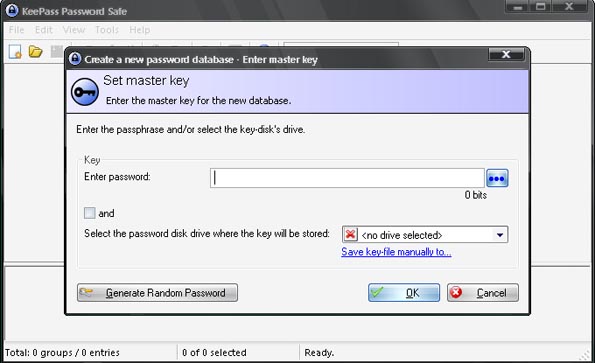The image size is (595, 363).
Task: Click the New database toolbar icon
Action: point(15,52)
